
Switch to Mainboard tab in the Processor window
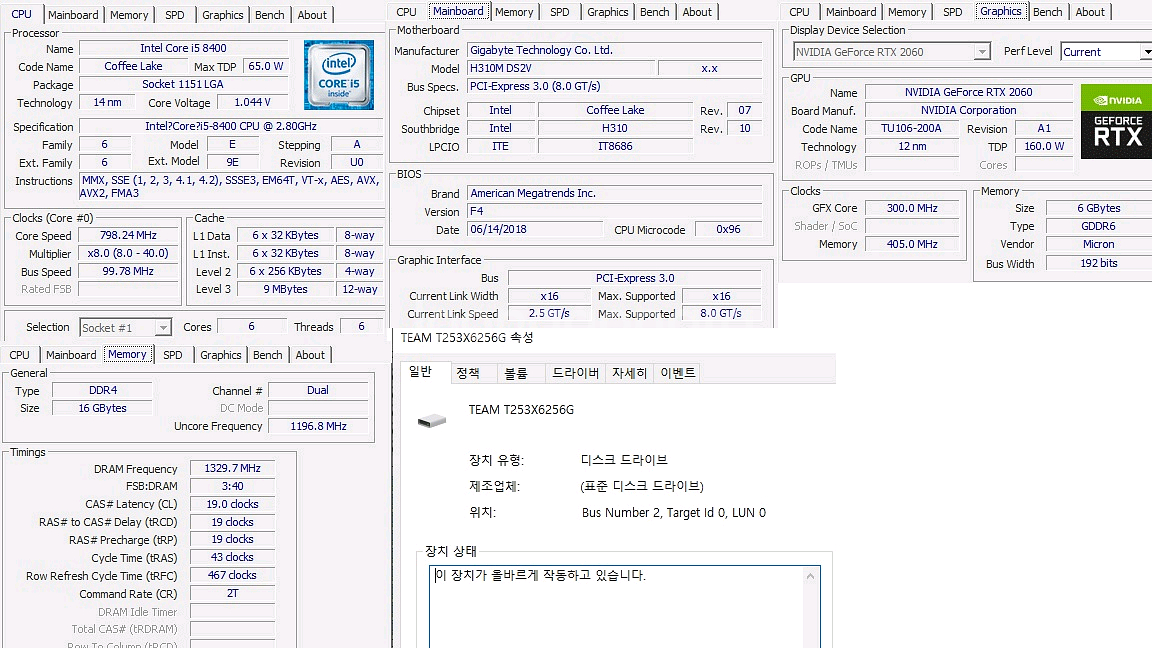(x=73, y=15)
